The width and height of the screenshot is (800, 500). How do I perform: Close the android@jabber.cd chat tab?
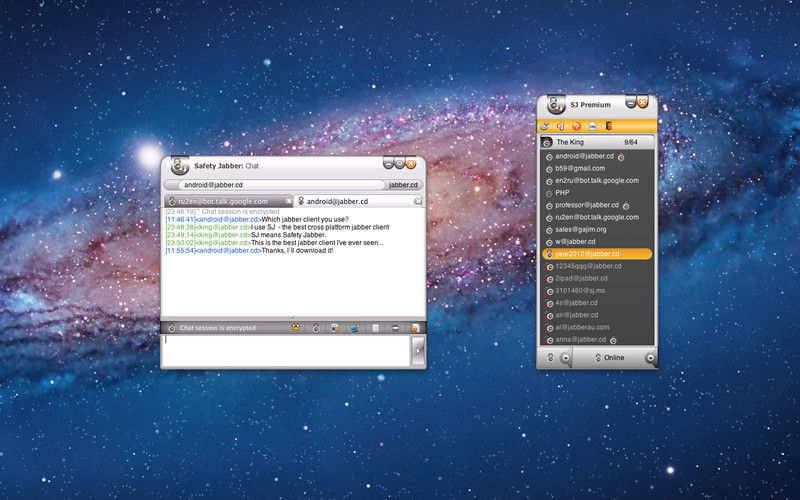[418, 201]
